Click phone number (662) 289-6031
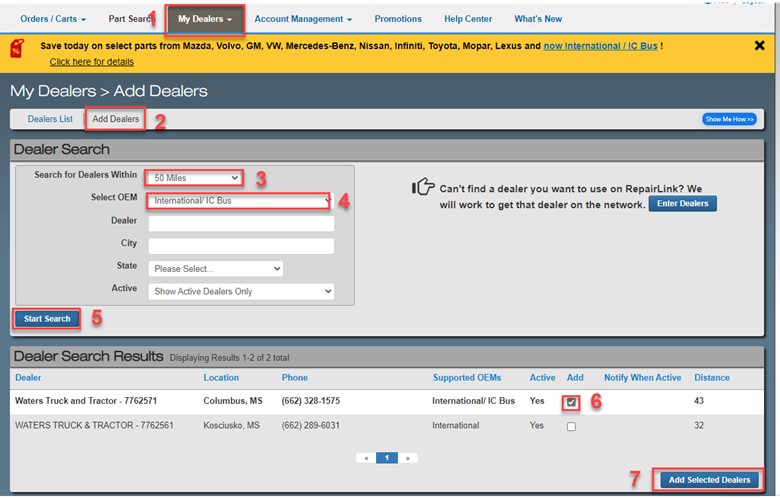The width and height of the screenshot is (780, 498). tap(310, 425)
